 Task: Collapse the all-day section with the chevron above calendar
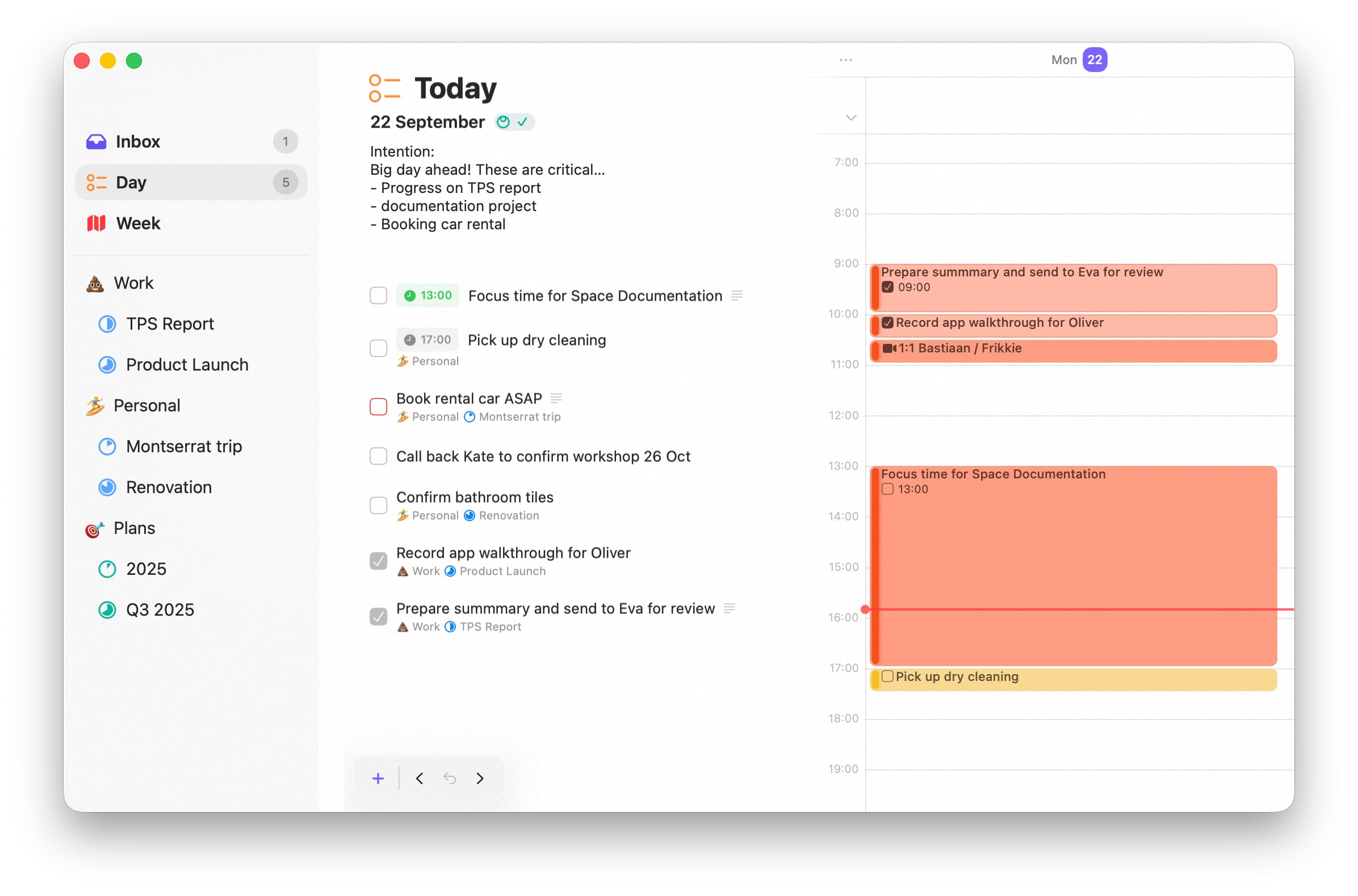coord(850,117)
